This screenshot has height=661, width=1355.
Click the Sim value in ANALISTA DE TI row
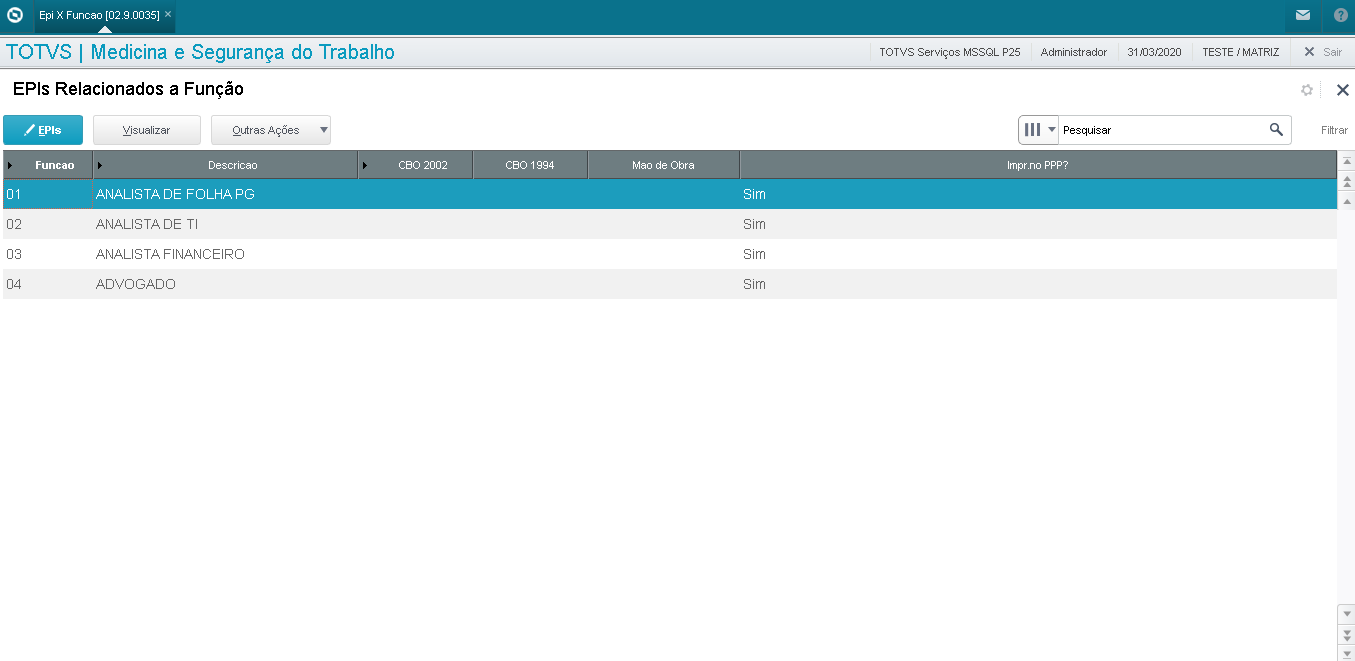click(754, 224)
